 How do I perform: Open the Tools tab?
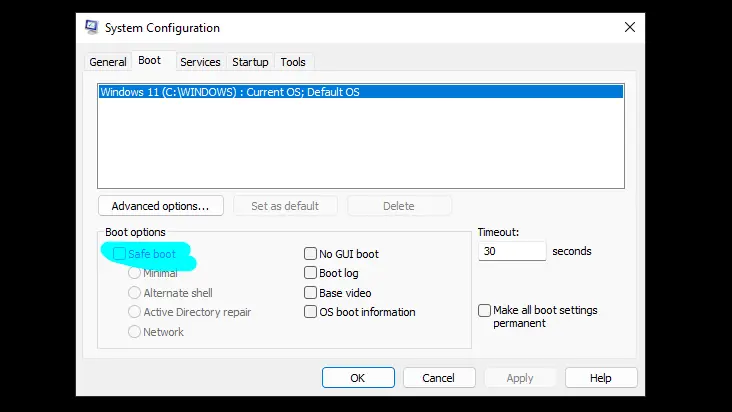click(x=293, y=62)
